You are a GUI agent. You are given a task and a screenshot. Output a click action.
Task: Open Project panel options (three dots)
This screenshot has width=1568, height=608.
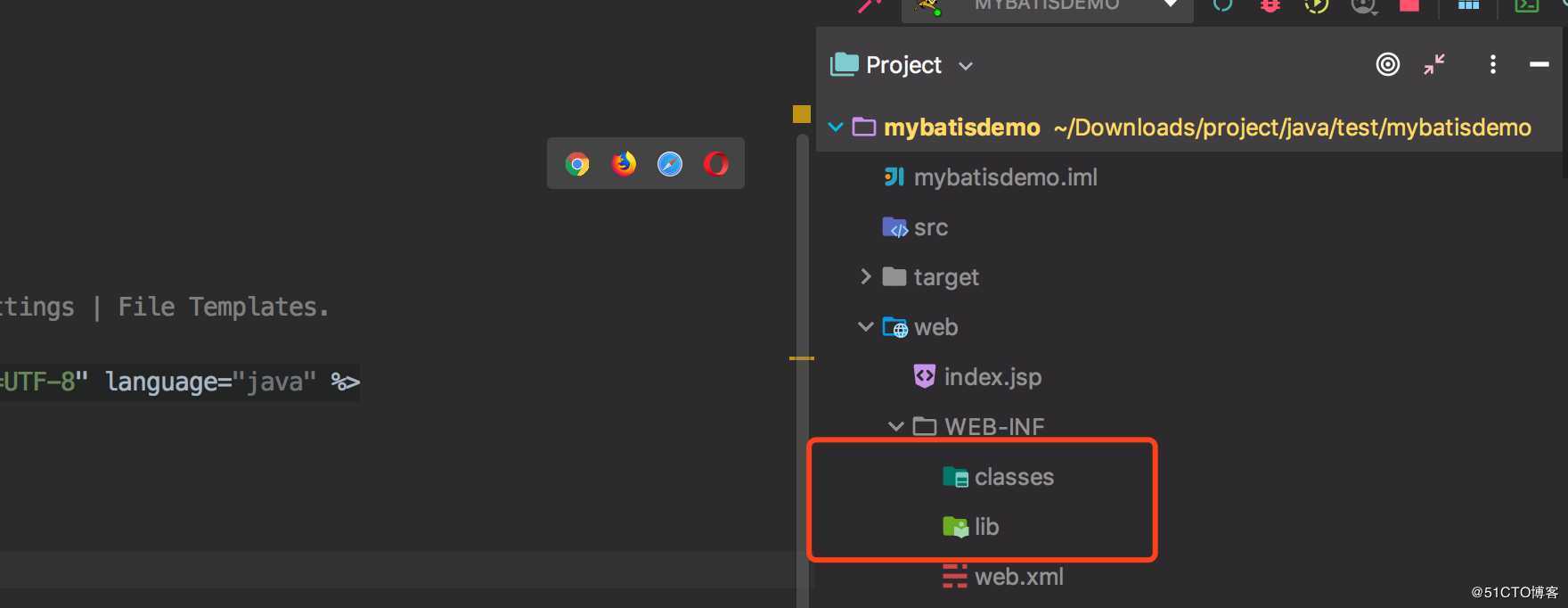[1493, 64]
